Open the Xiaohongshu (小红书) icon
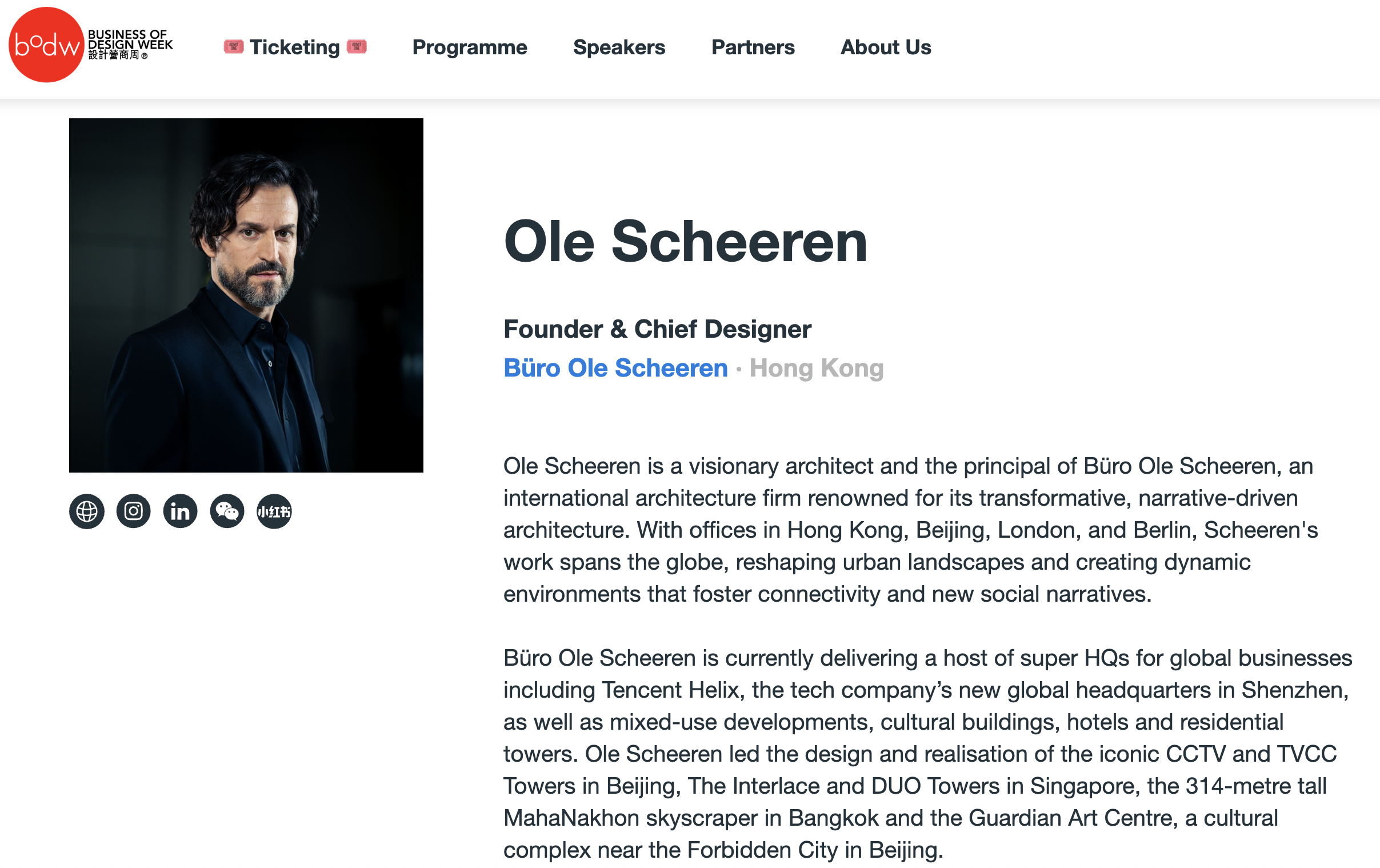The width and height of the screenshot is (1380, 868). pyautogui.click(x=274, y=511)
